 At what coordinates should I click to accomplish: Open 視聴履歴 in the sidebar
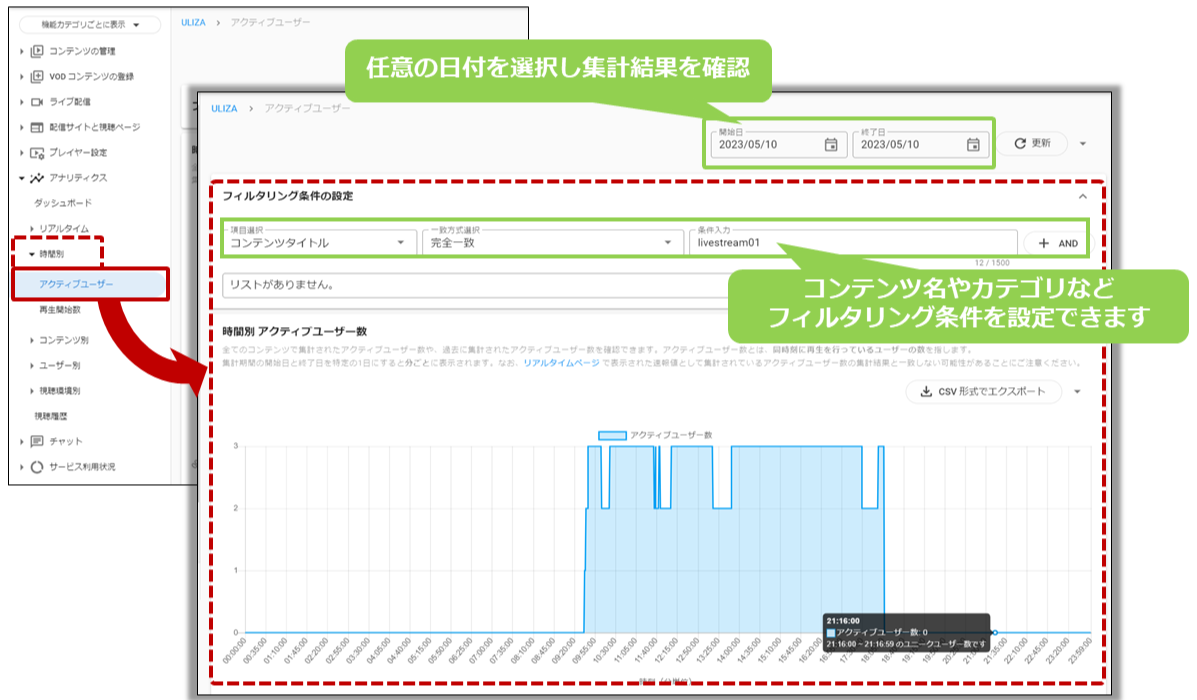tap(50, 416)
